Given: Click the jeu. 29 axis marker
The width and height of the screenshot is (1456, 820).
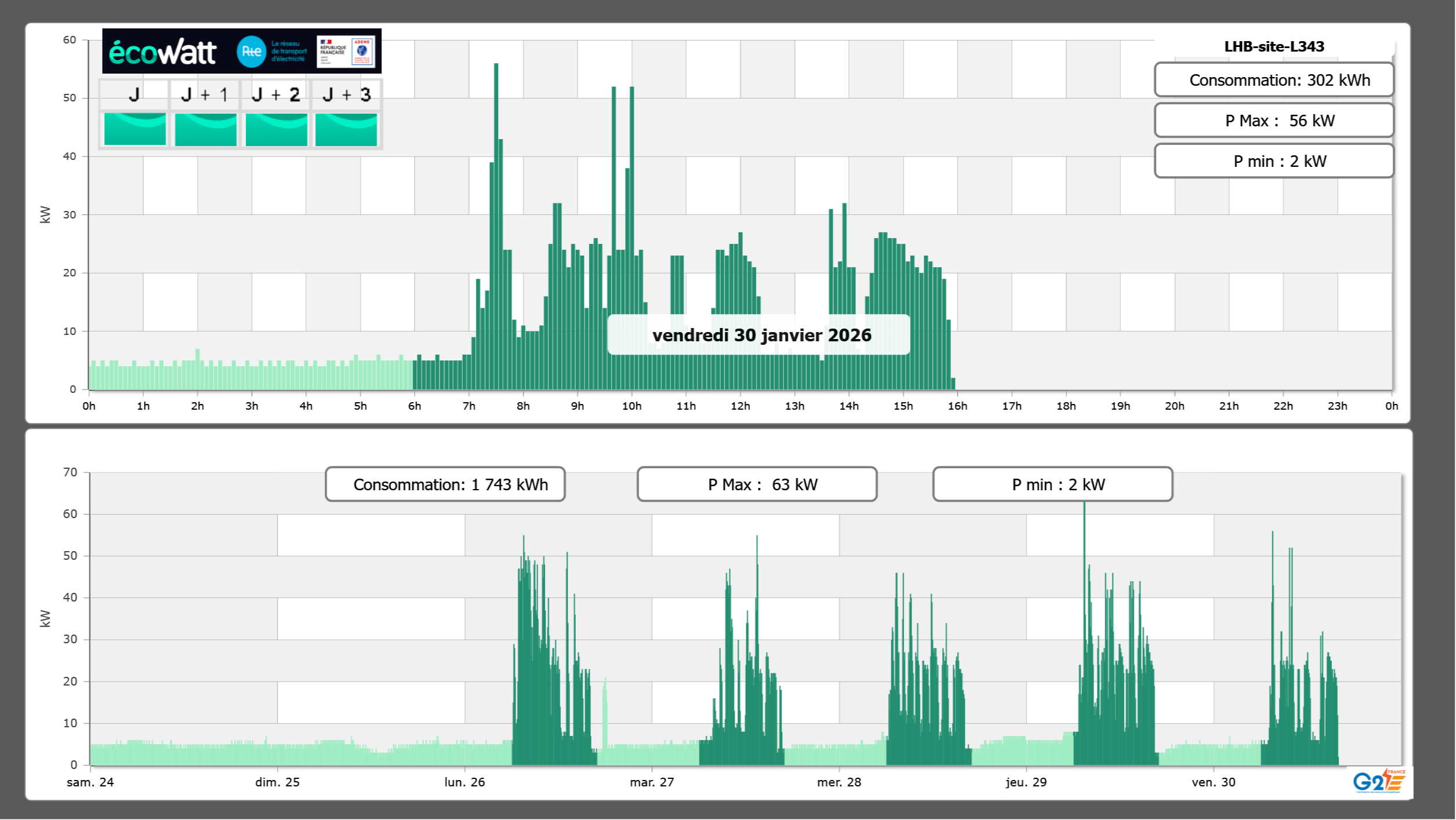Looking at the screenshot, I should 1026,782.
